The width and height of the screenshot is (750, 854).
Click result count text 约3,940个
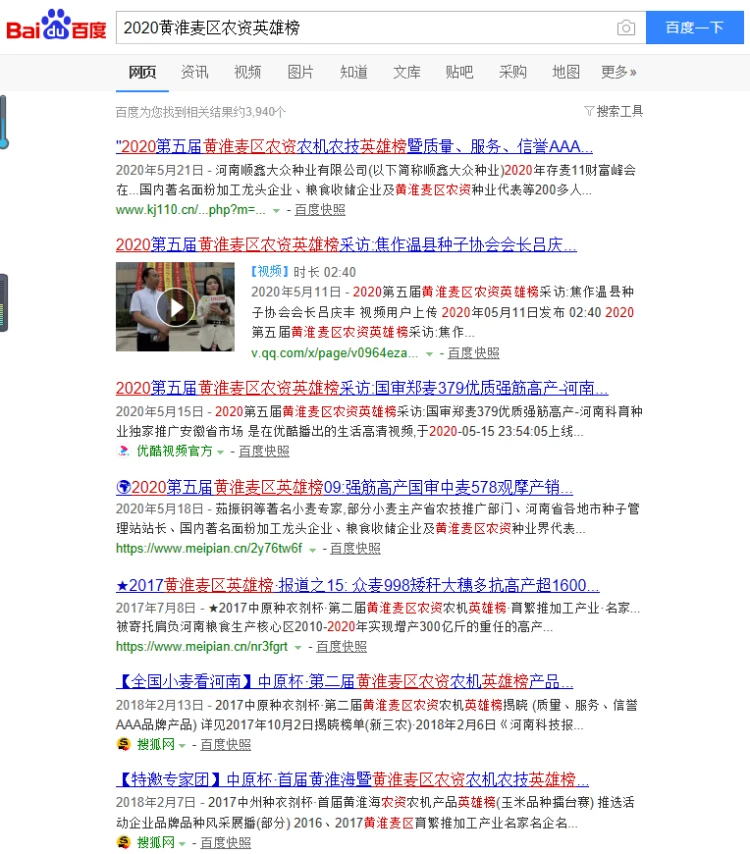[x=259, y=112]
